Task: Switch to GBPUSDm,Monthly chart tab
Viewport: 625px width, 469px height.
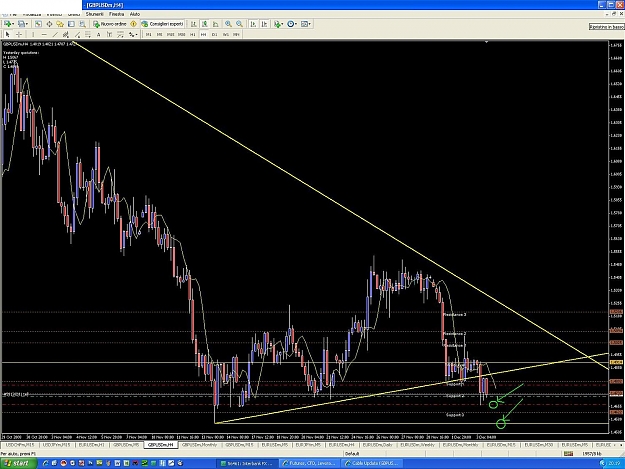Action: click(x=200, y=444)
